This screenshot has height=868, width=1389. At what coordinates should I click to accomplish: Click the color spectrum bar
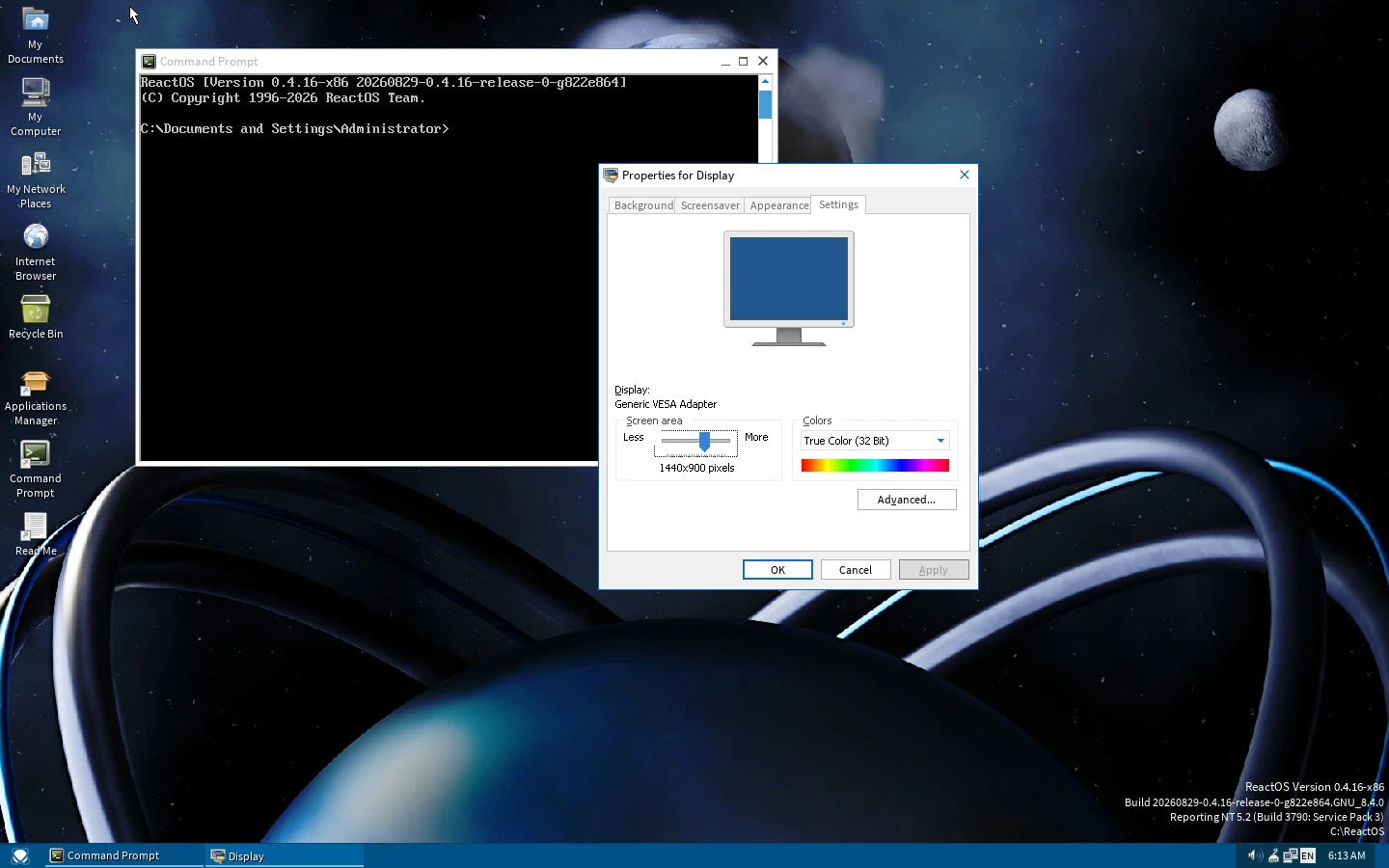(x=875, y=466)
